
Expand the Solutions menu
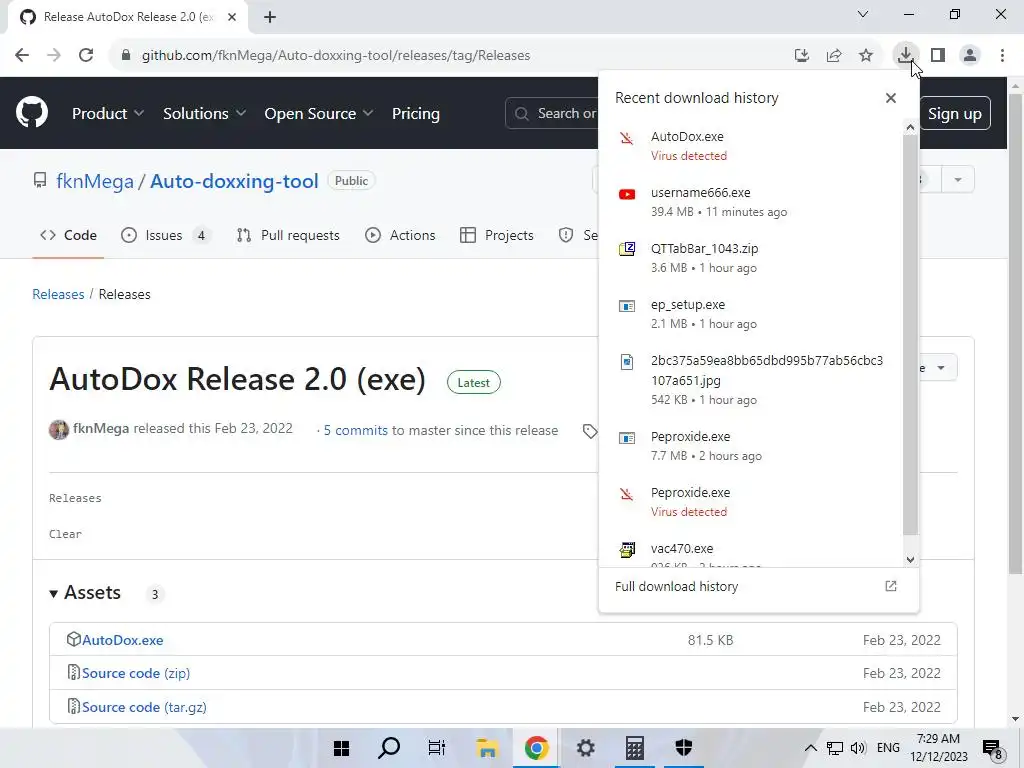[204, 114]
